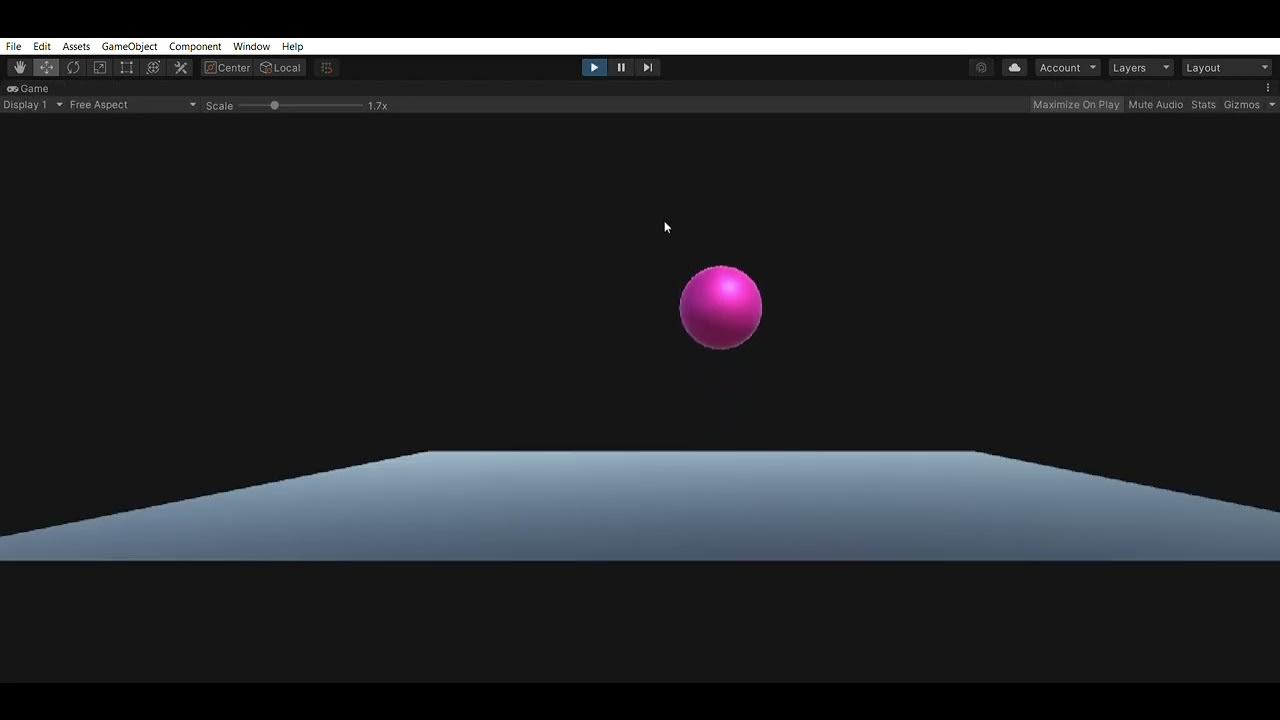Select the Game tab
The image size is (1280, 720).
click(28, 88)
